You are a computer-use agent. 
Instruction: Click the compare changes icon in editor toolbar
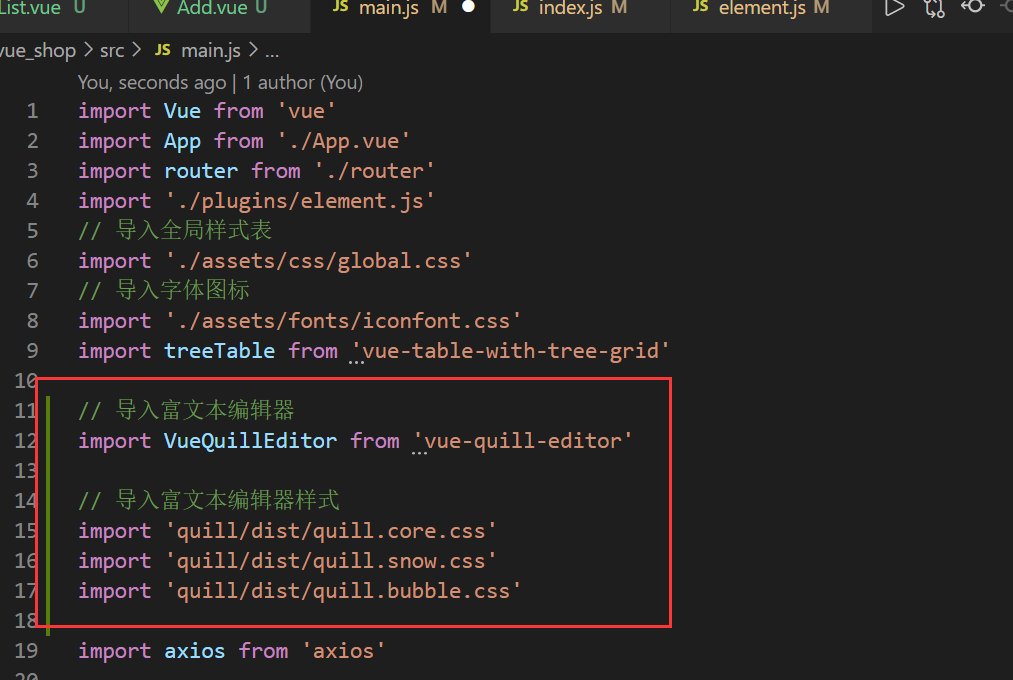934,8
